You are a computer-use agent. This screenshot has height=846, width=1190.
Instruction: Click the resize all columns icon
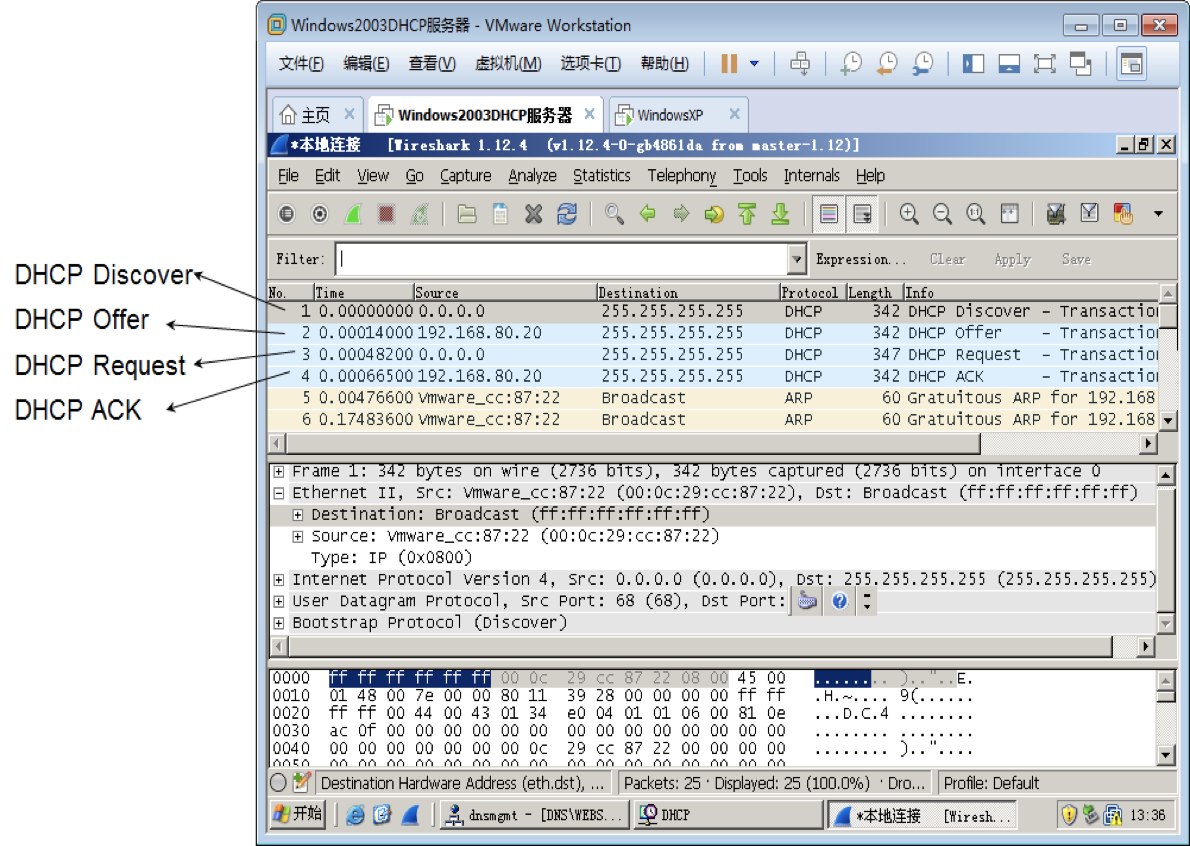coord(1009,215)
